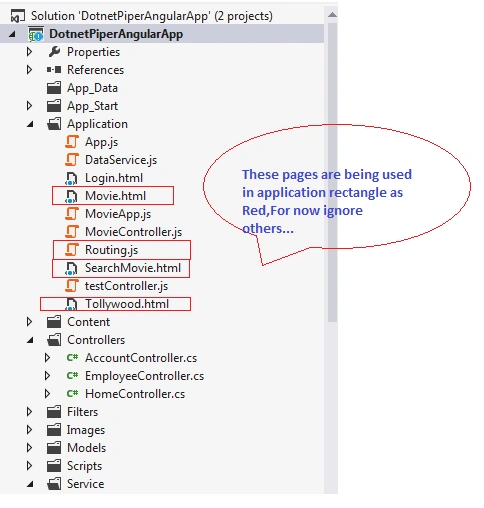This screenshot has height=508, width=484.
Task: Expand the Properties node
Action: click(29, 52)
